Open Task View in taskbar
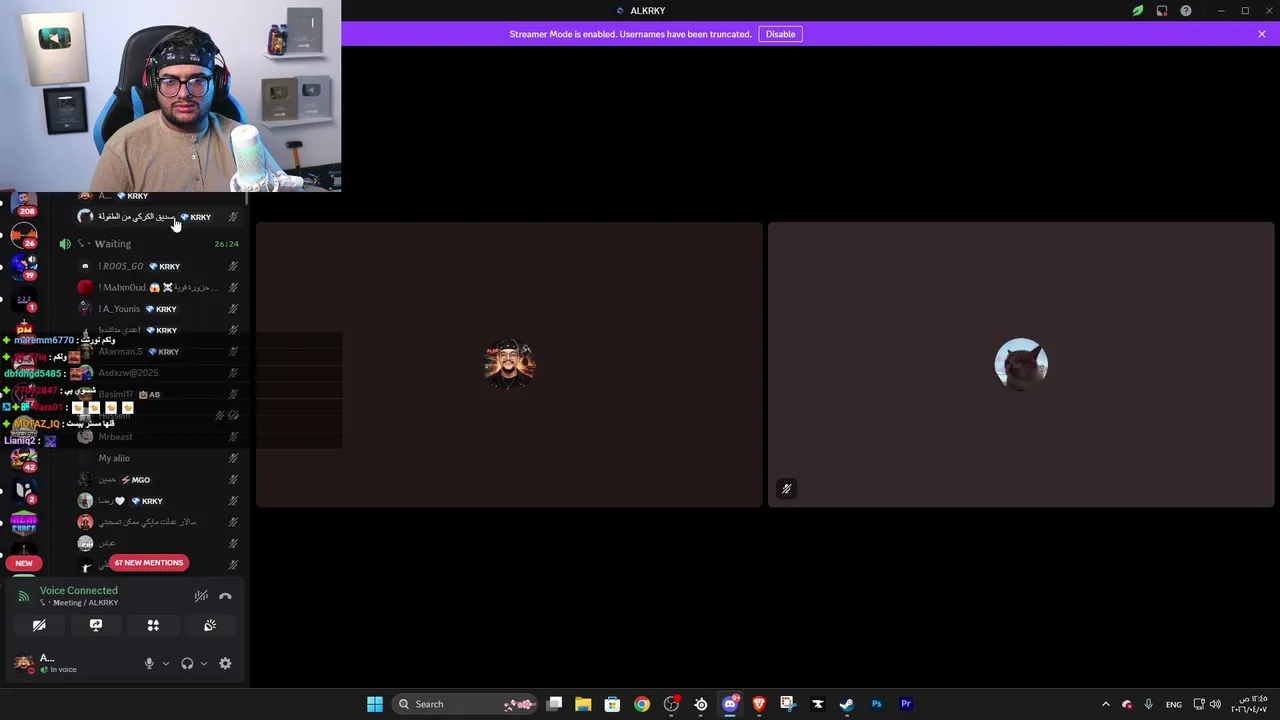This screenshot has height=720, width=1280. tap(554, 704)
